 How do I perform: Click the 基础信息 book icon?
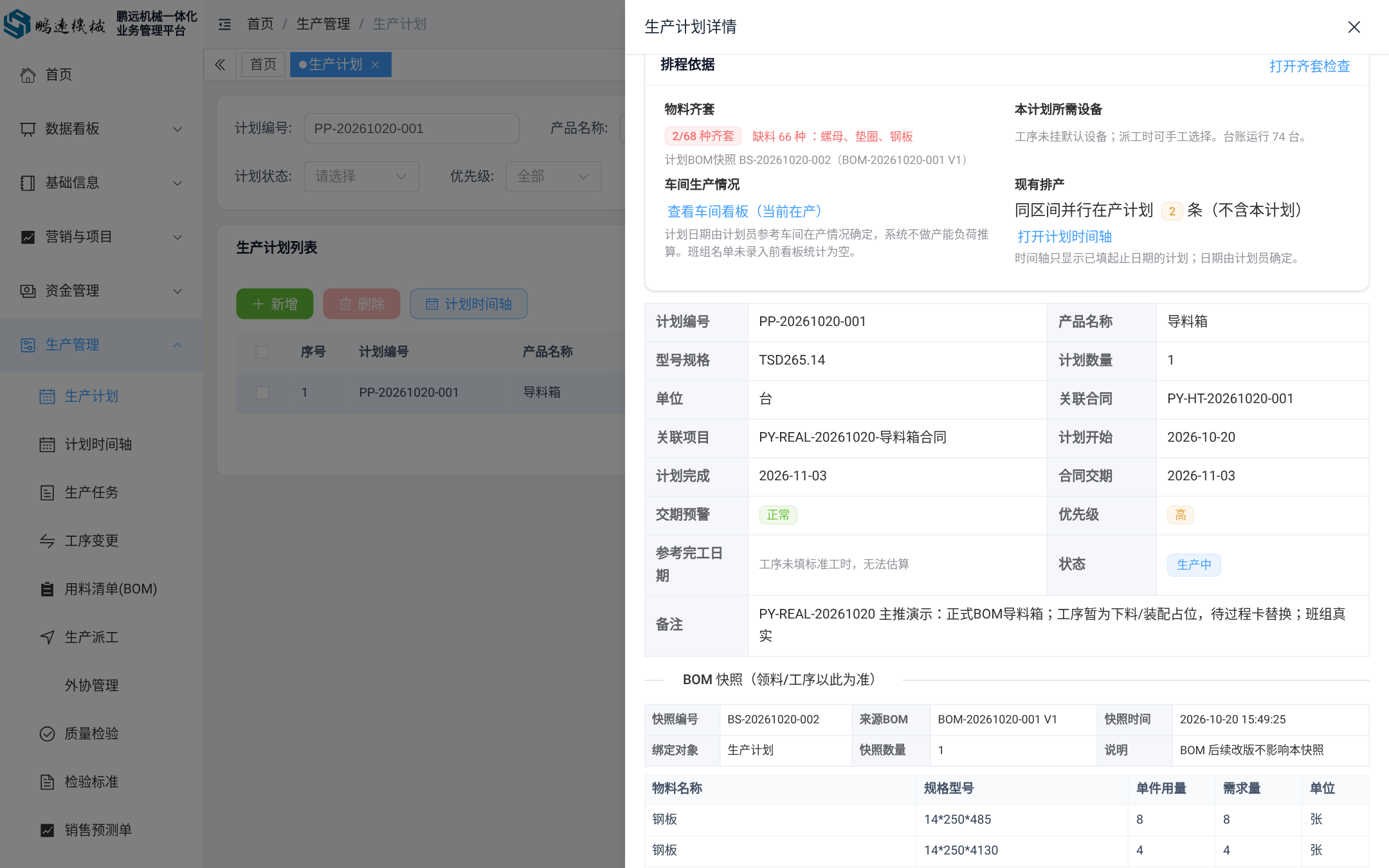[28, 183]
